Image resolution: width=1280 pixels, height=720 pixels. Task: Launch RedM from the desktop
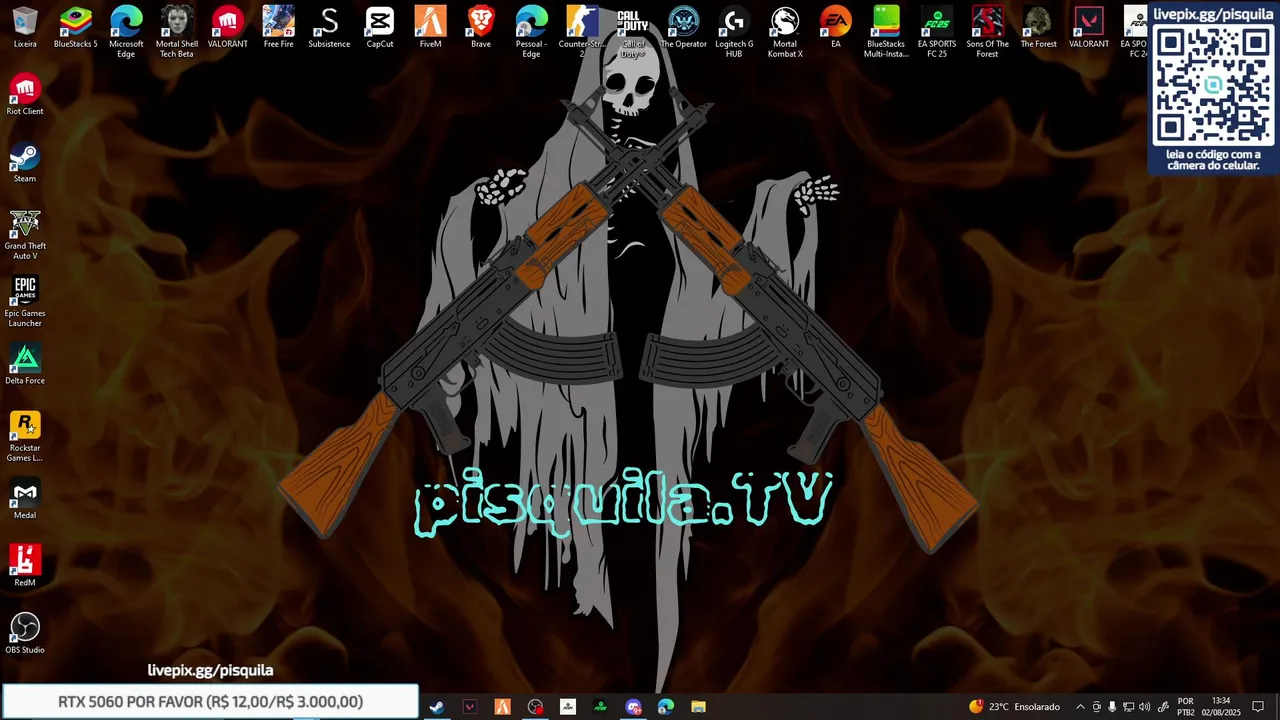[25, 566]
